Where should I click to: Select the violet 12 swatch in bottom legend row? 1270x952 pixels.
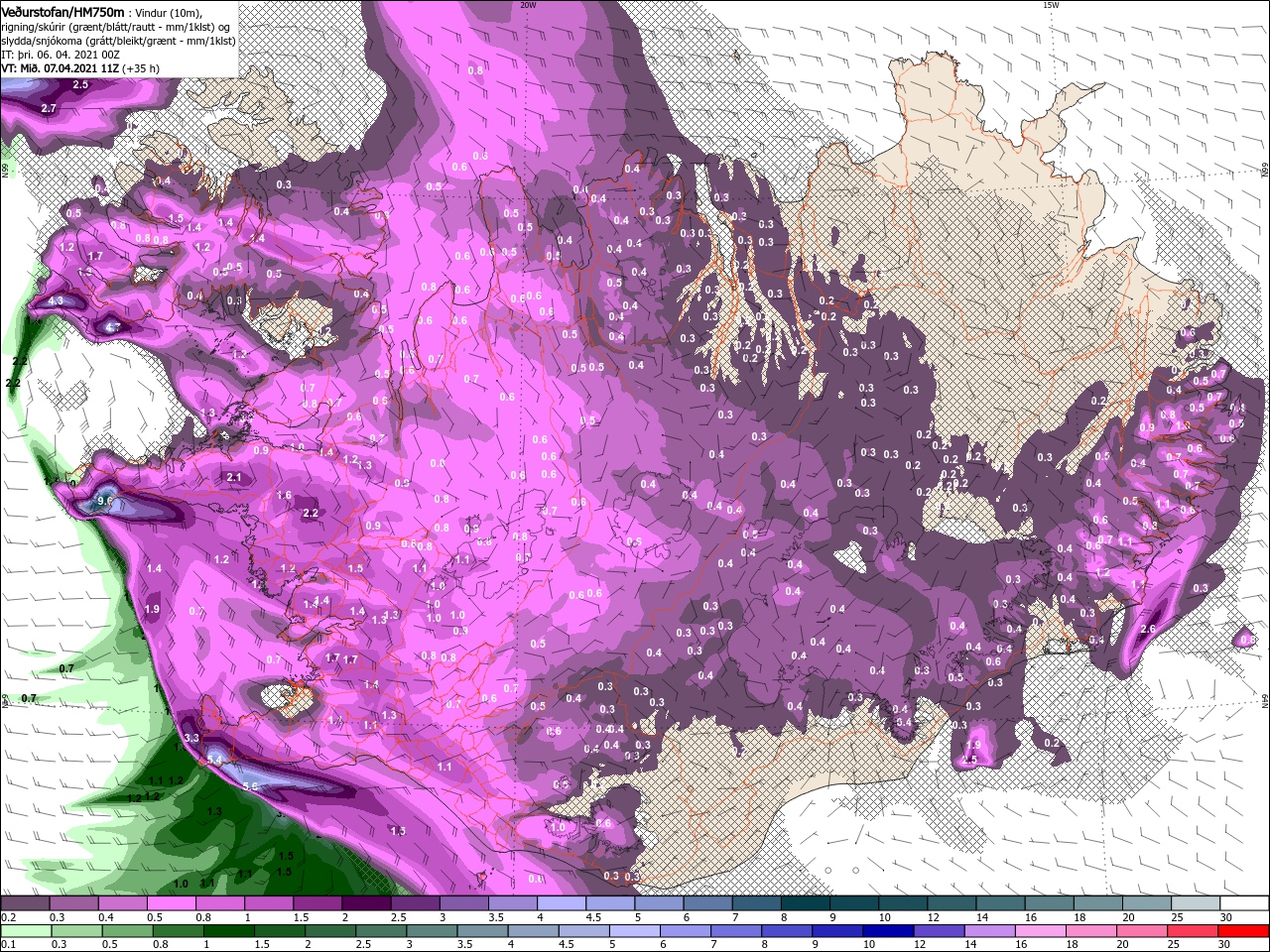939,931
